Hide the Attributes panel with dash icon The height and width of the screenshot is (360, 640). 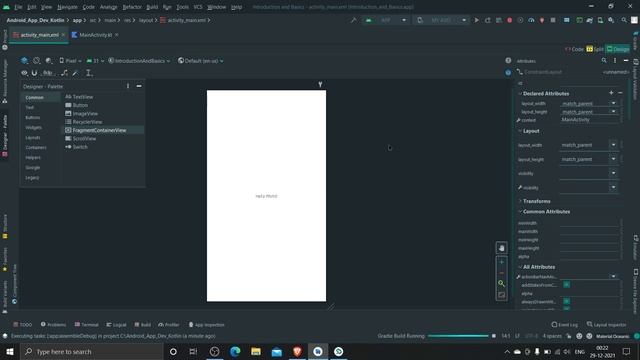tap(626, 60)
